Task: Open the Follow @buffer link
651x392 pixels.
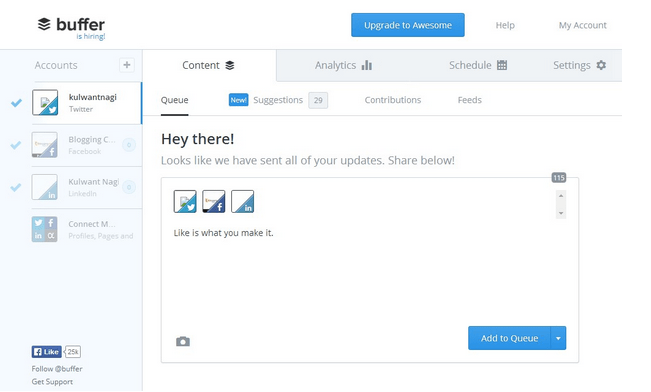Action: point(57,369)
